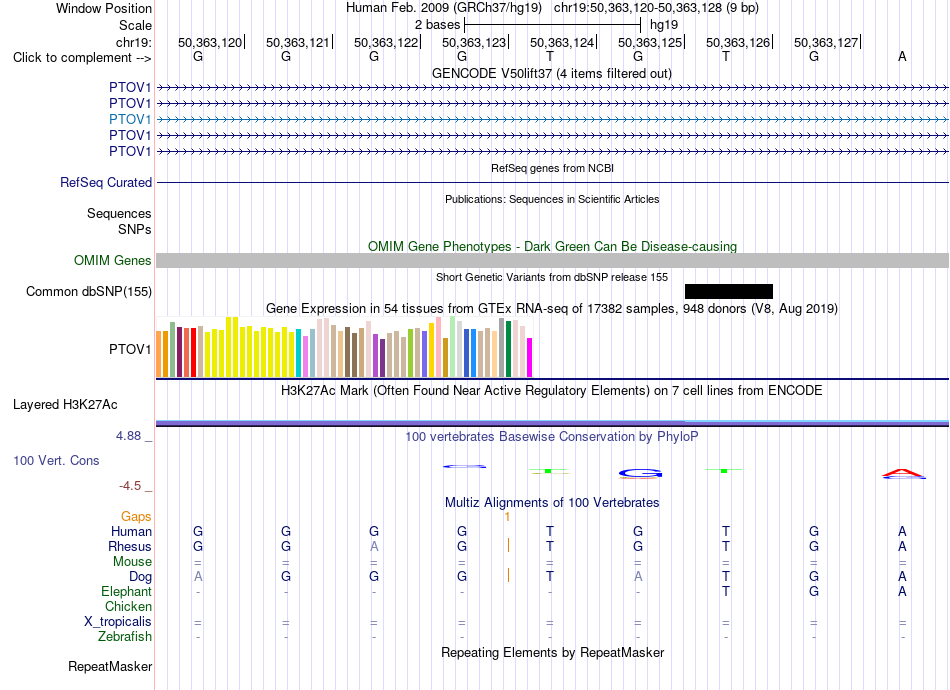Click the Dog species label
Image resolution: width=950 pixels, height=690 pixels.
click(140, 577)
